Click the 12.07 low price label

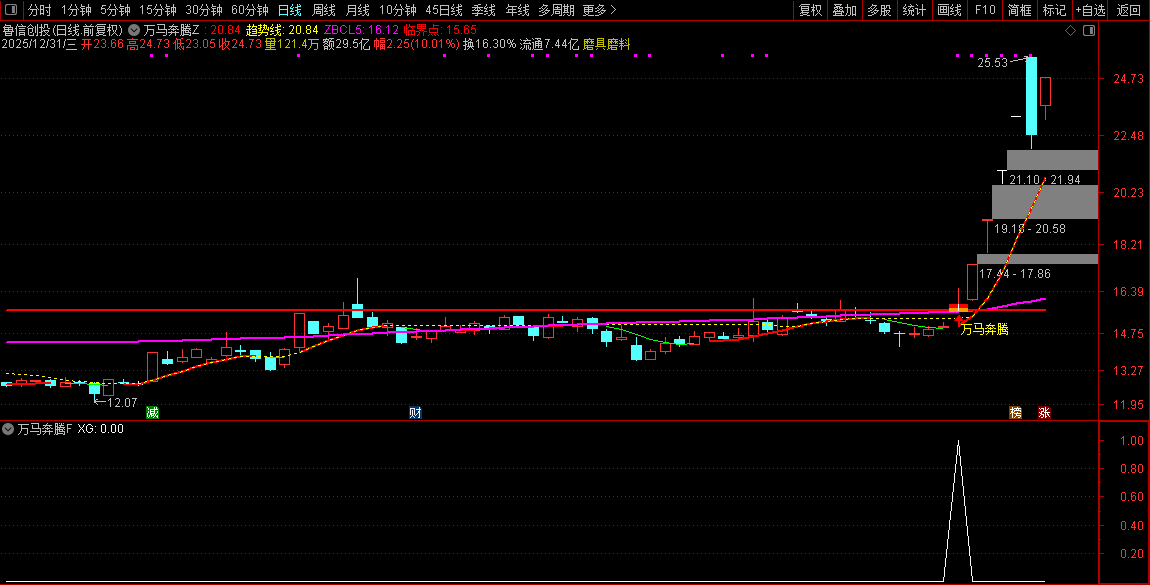point(122,402)
